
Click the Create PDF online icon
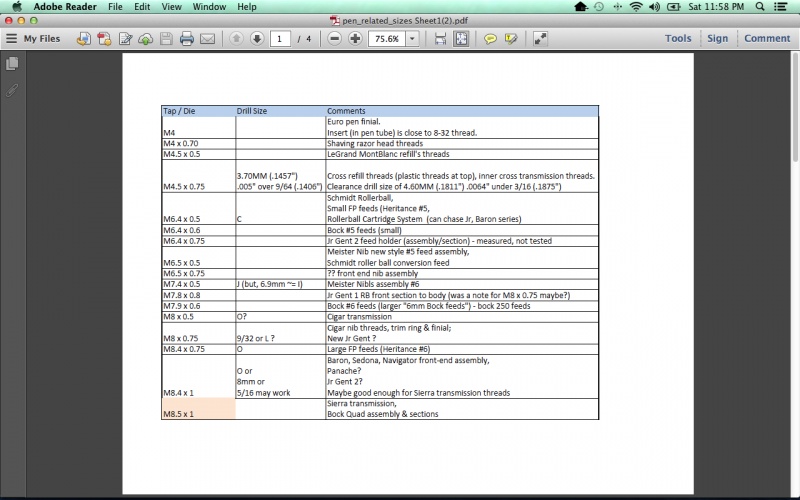coord(104,39)
